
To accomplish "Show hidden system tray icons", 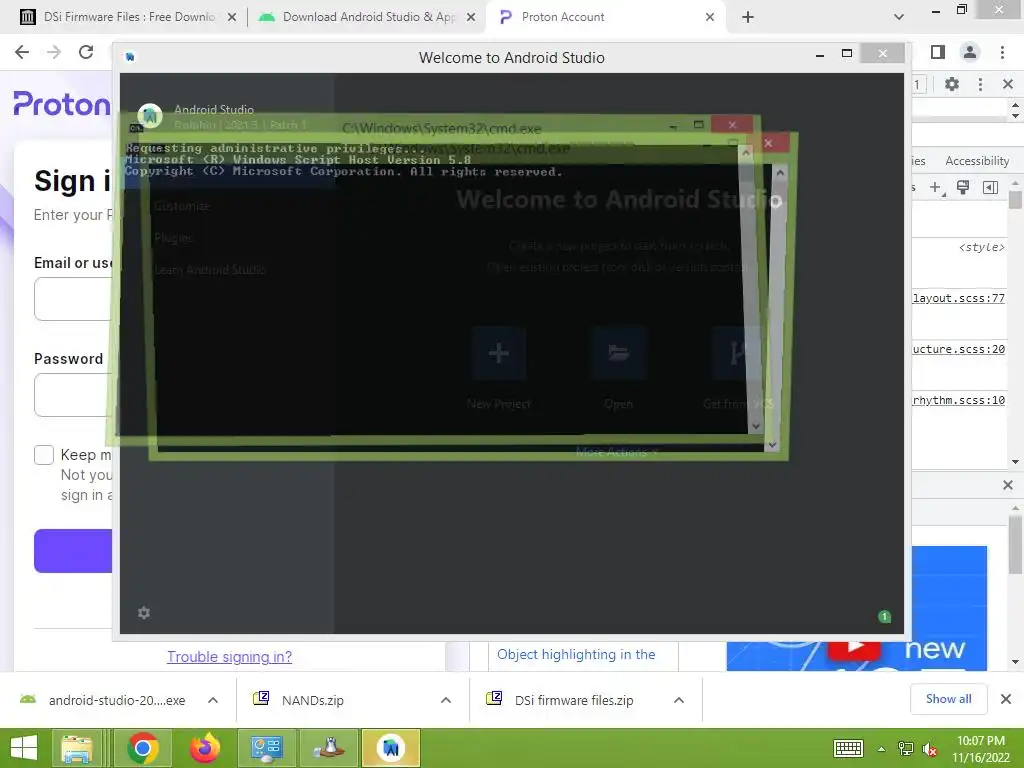I will pyautogui.click(x=882, y=749).
